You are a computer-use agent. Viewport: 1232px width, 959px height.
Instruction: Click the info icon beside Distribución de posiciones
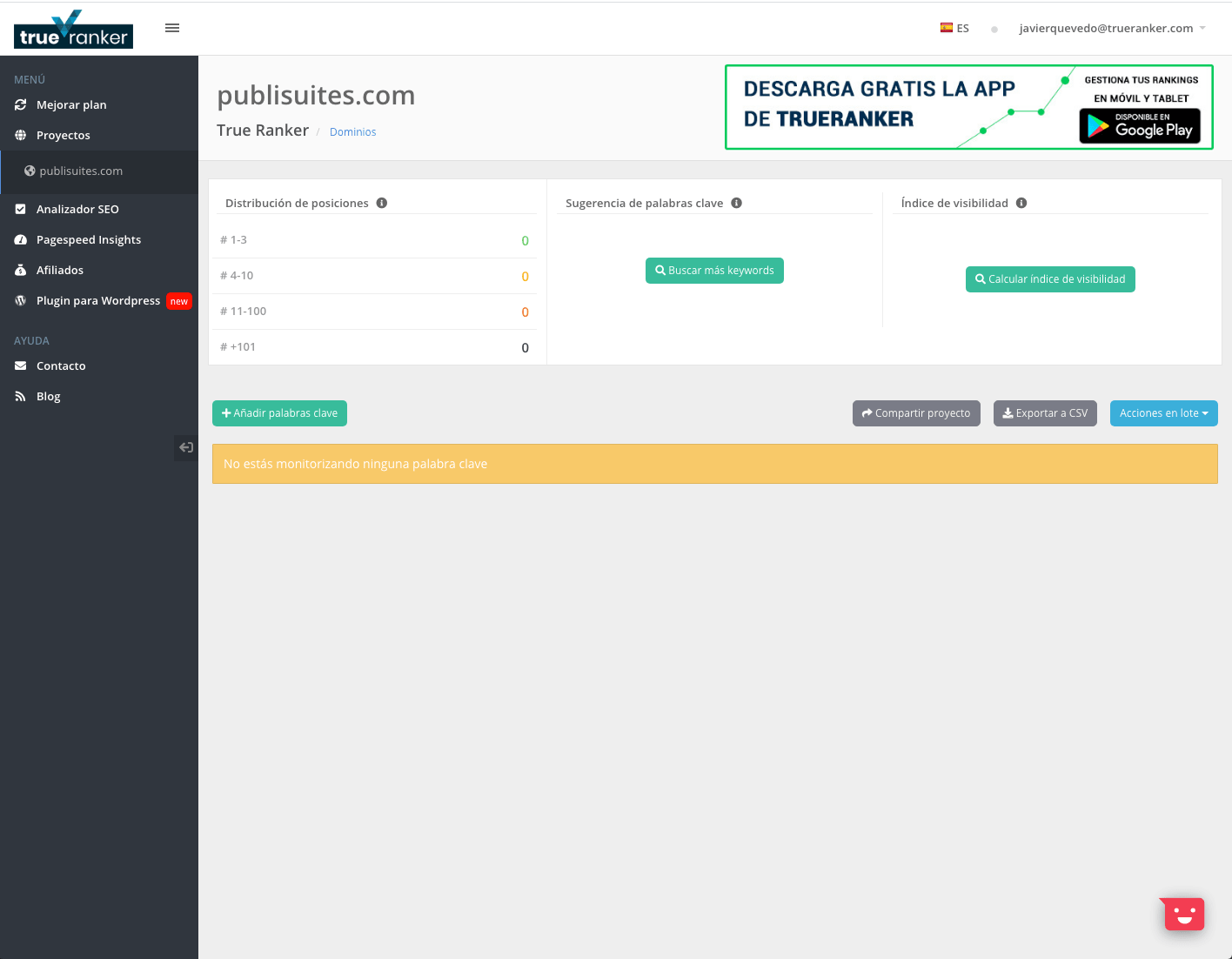pyautogui.click(x=382, y=202)
